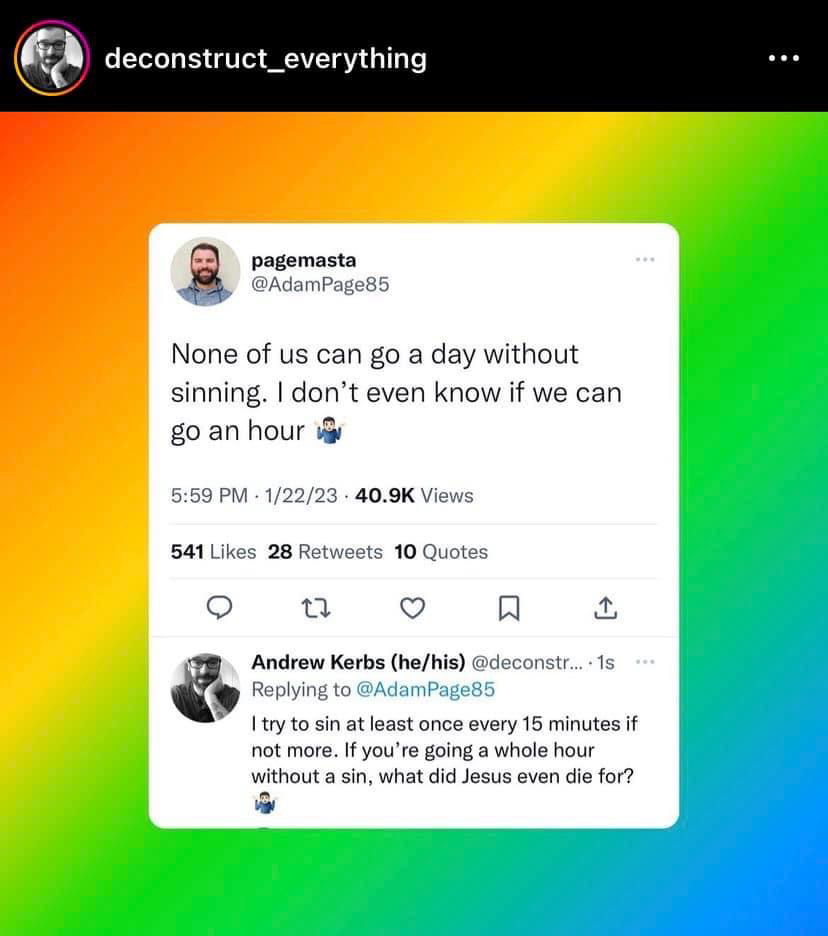Click Andrew Kerbs's reply avatar
This screenshot has width=828, height=936.
click(x=205, y=688)
